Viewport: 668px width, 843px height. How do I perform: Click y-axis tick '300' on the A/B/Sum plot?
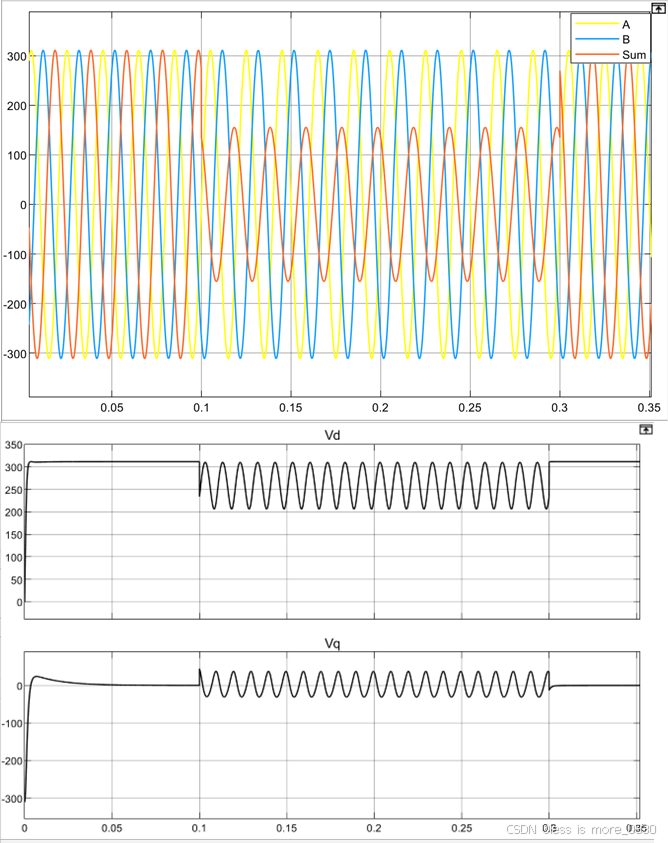tap(17, 56)
